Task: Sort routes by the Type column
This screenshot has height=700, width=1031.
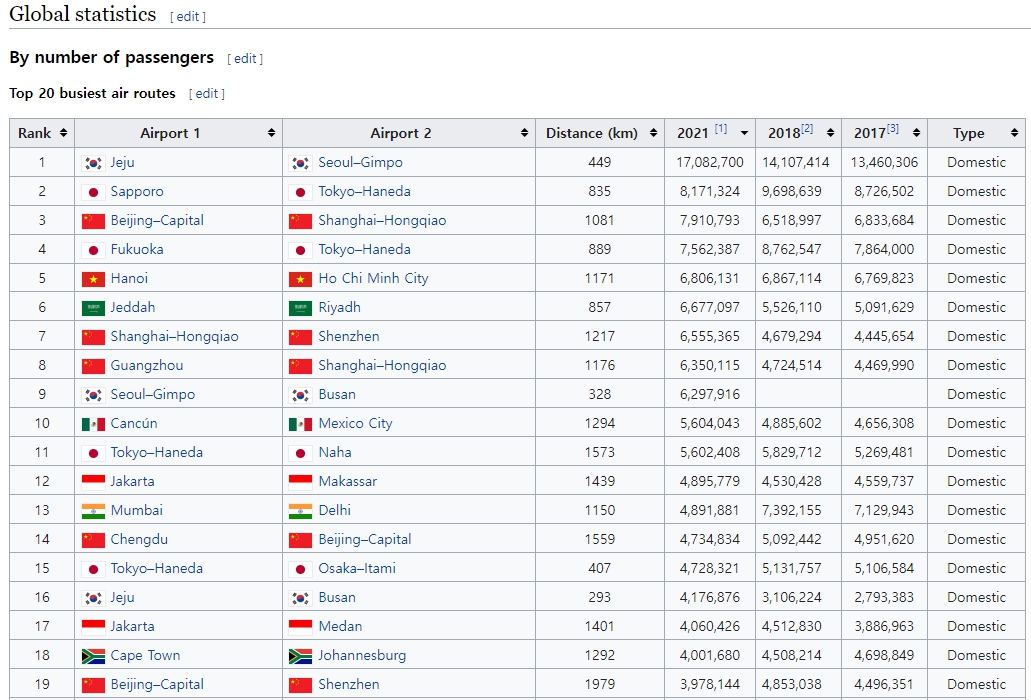Action: [x=976, y=133]
